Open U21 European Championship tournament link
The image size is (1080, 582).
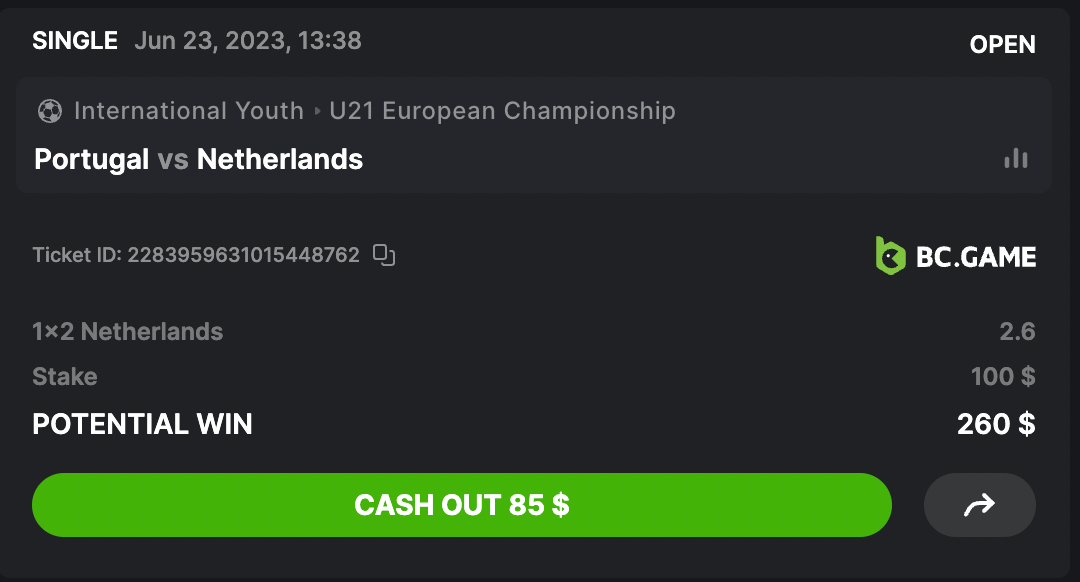coord(502,111)
